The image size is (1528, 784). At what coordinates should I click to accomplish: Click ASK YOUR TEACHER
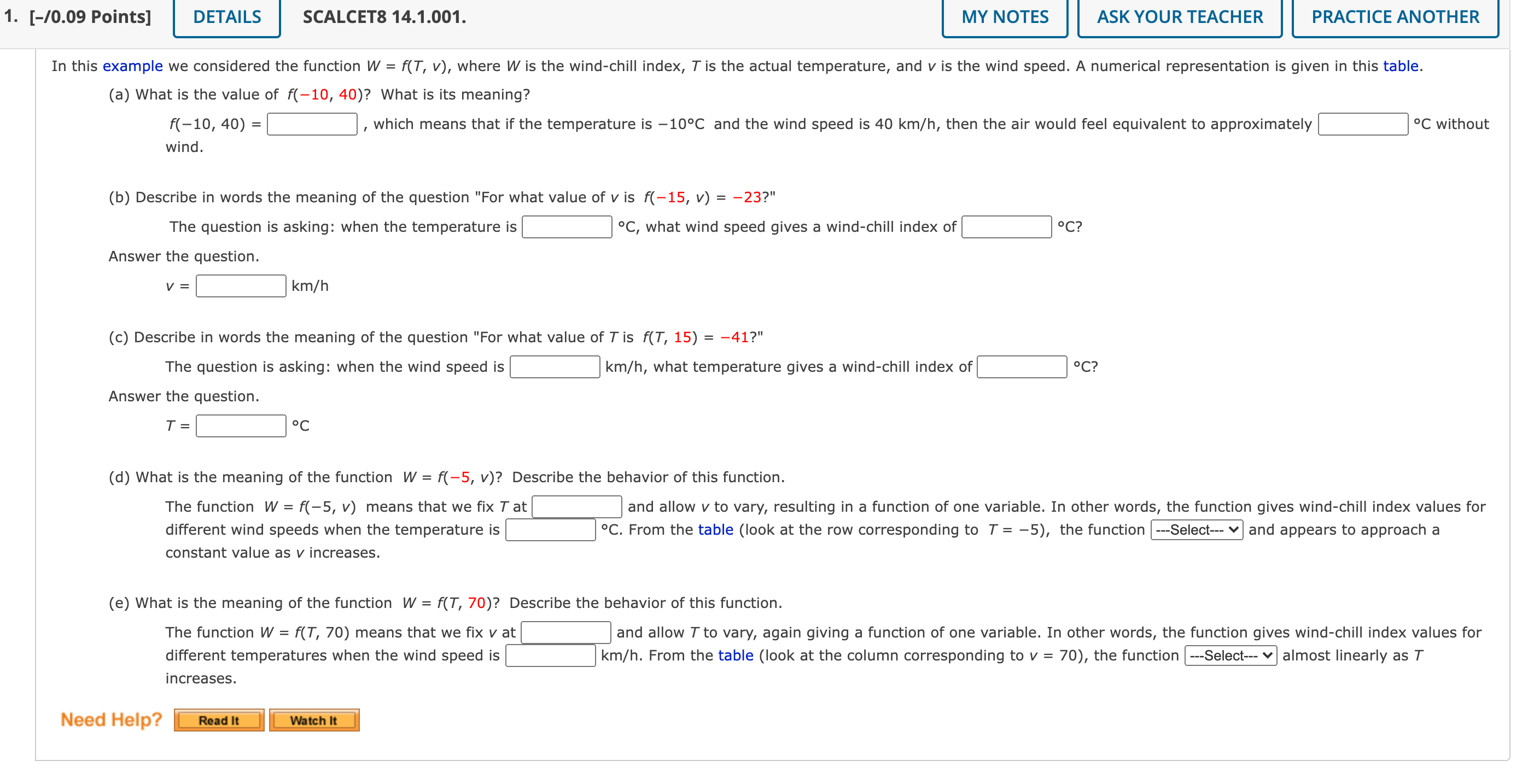point(1180,17)
